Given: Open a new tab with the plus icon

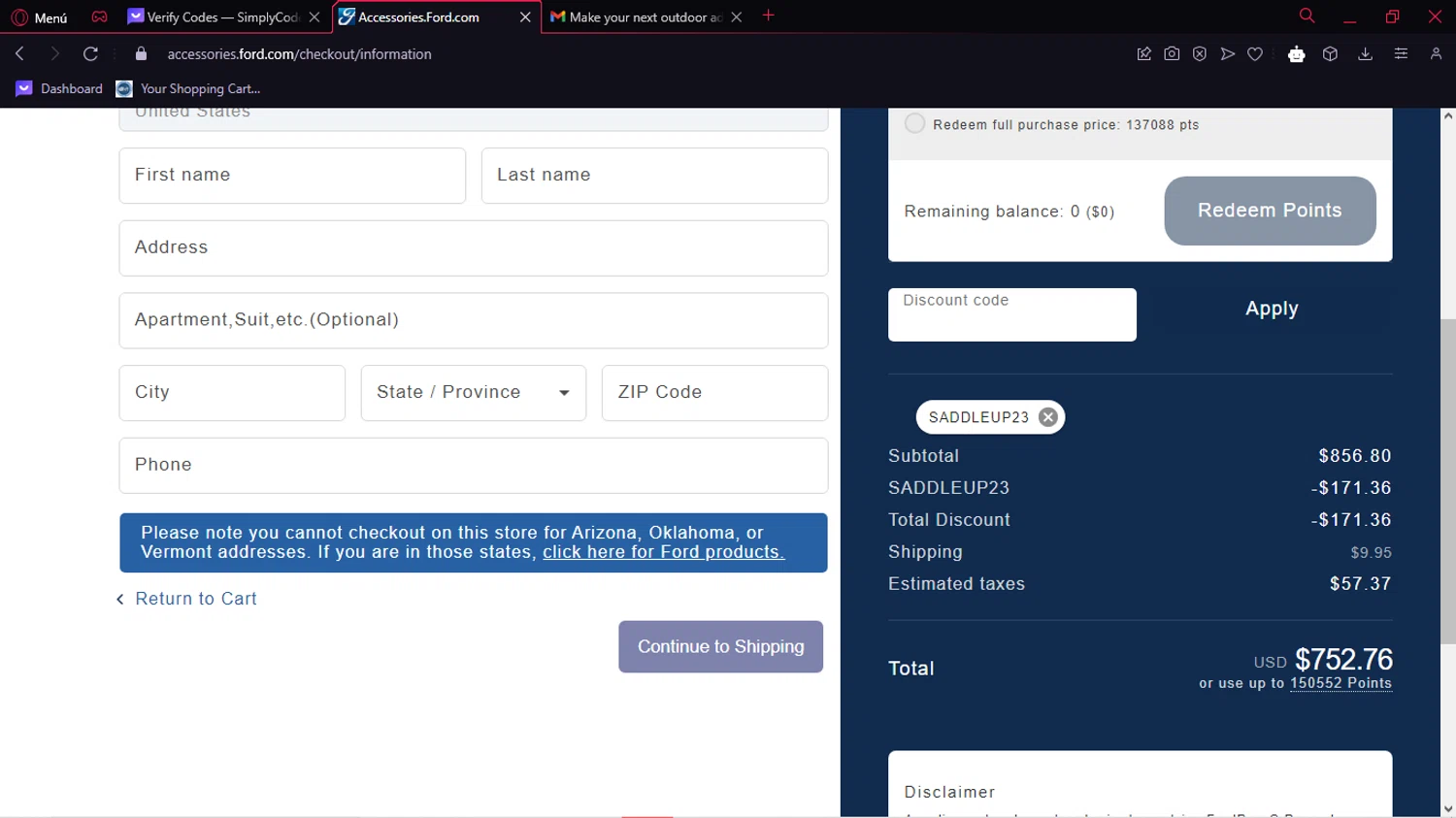Looking at the screenshot, I should coord(769,16).
